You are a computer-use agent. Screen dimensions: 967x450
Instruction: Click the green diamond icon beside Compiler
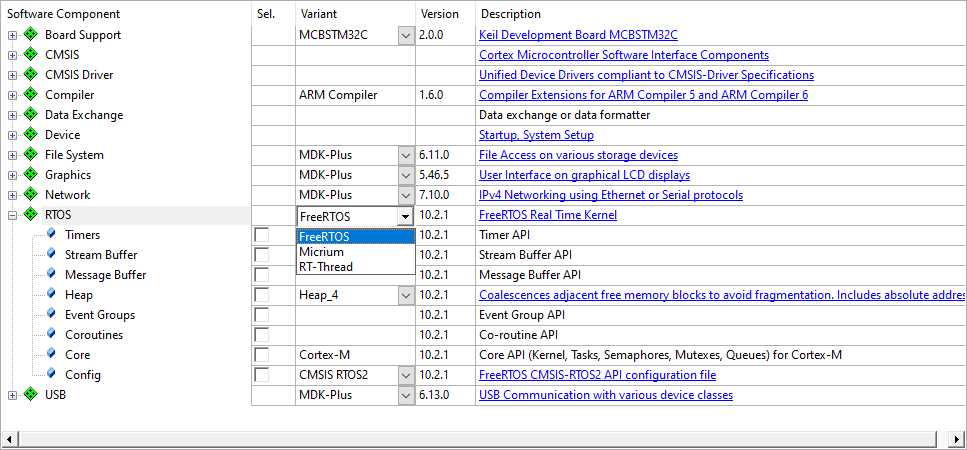coord(31,95)
